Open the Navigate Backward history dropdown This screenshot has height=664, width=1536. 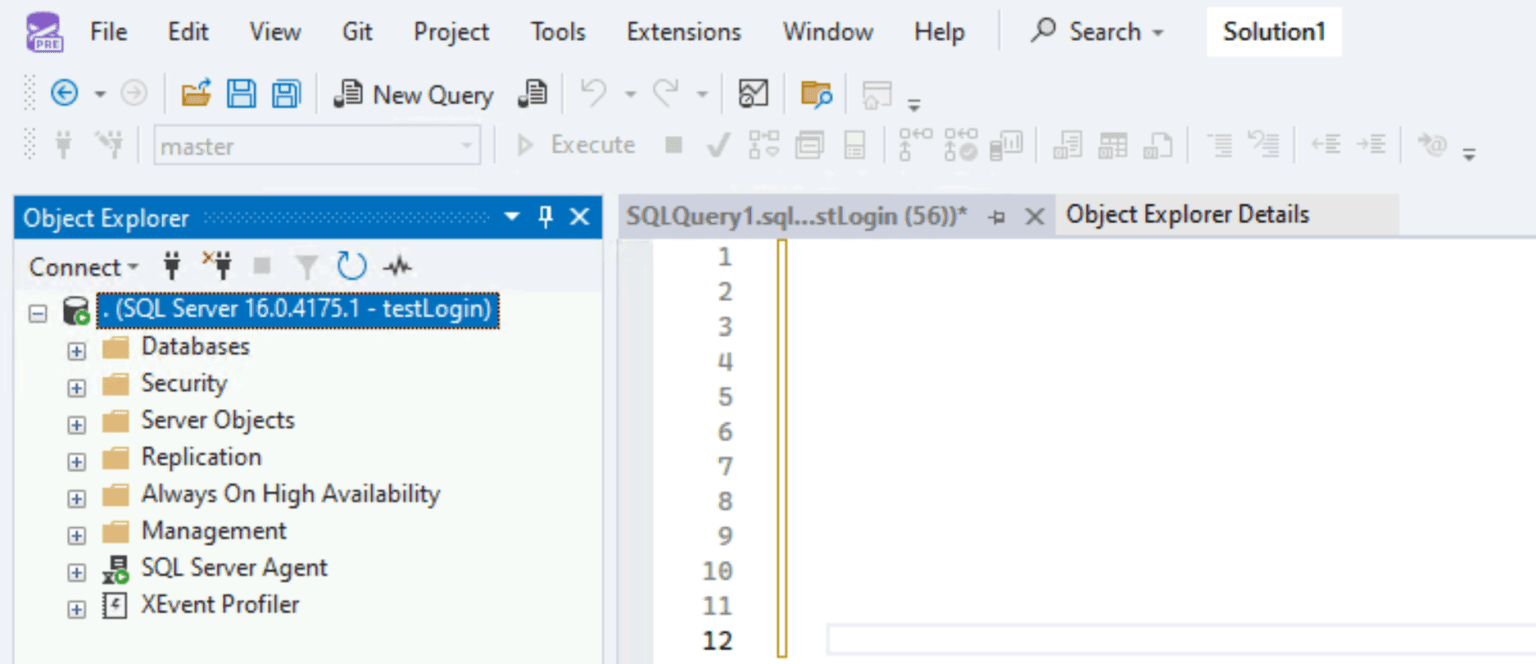[x=100, y=95]
